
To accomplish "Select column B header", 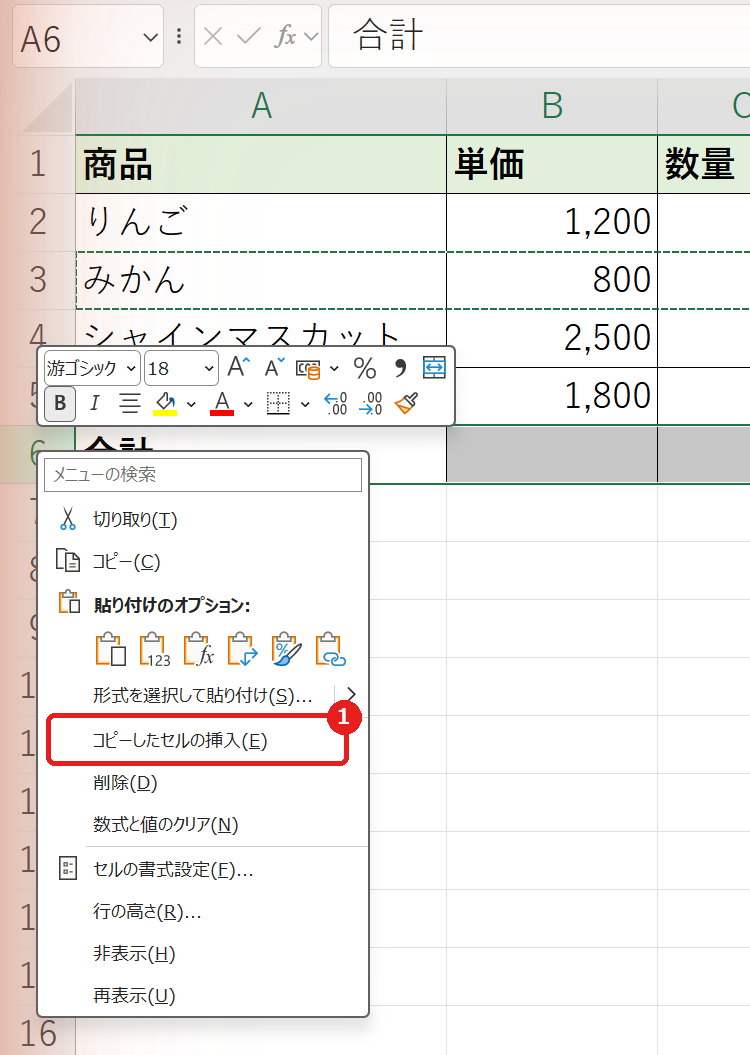I will [x=552, y=106].
